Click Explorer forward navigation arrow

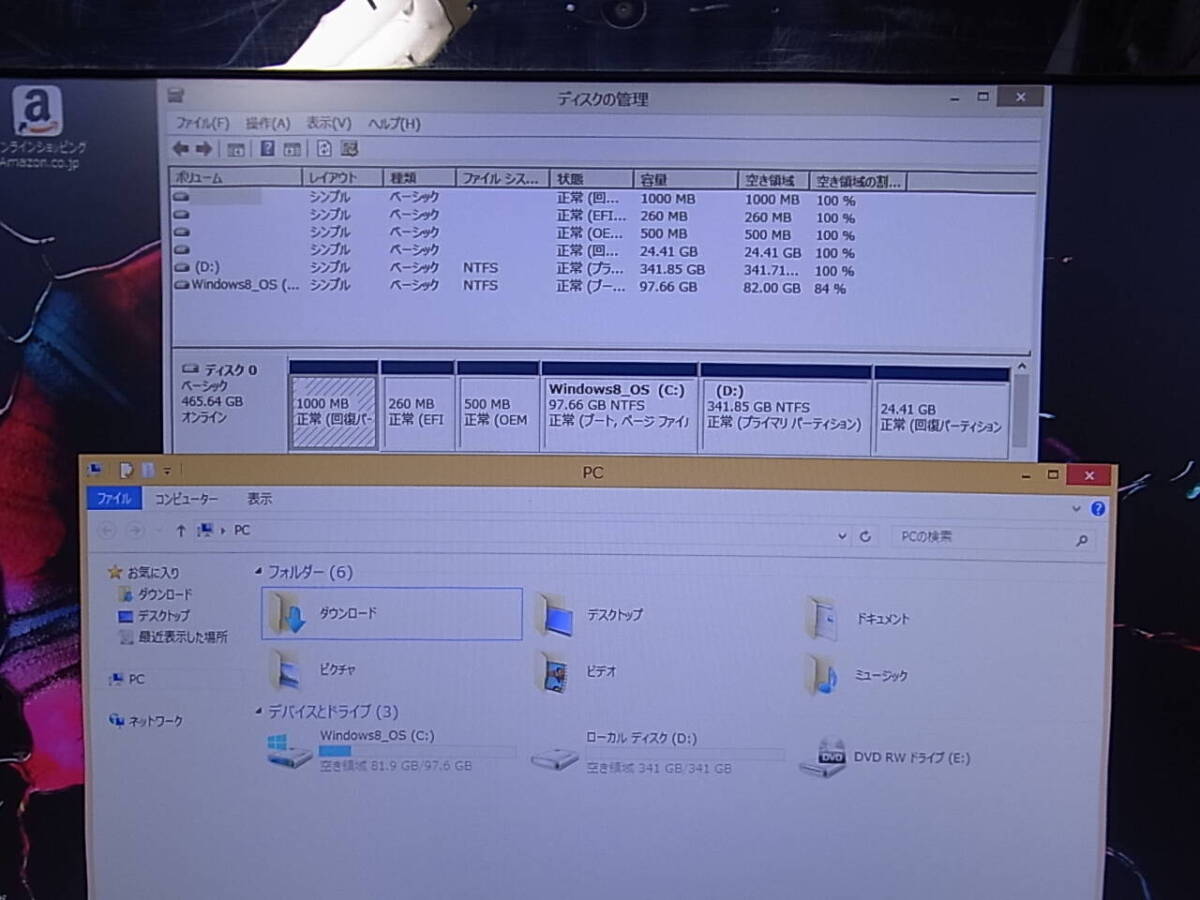click(135, 530)
